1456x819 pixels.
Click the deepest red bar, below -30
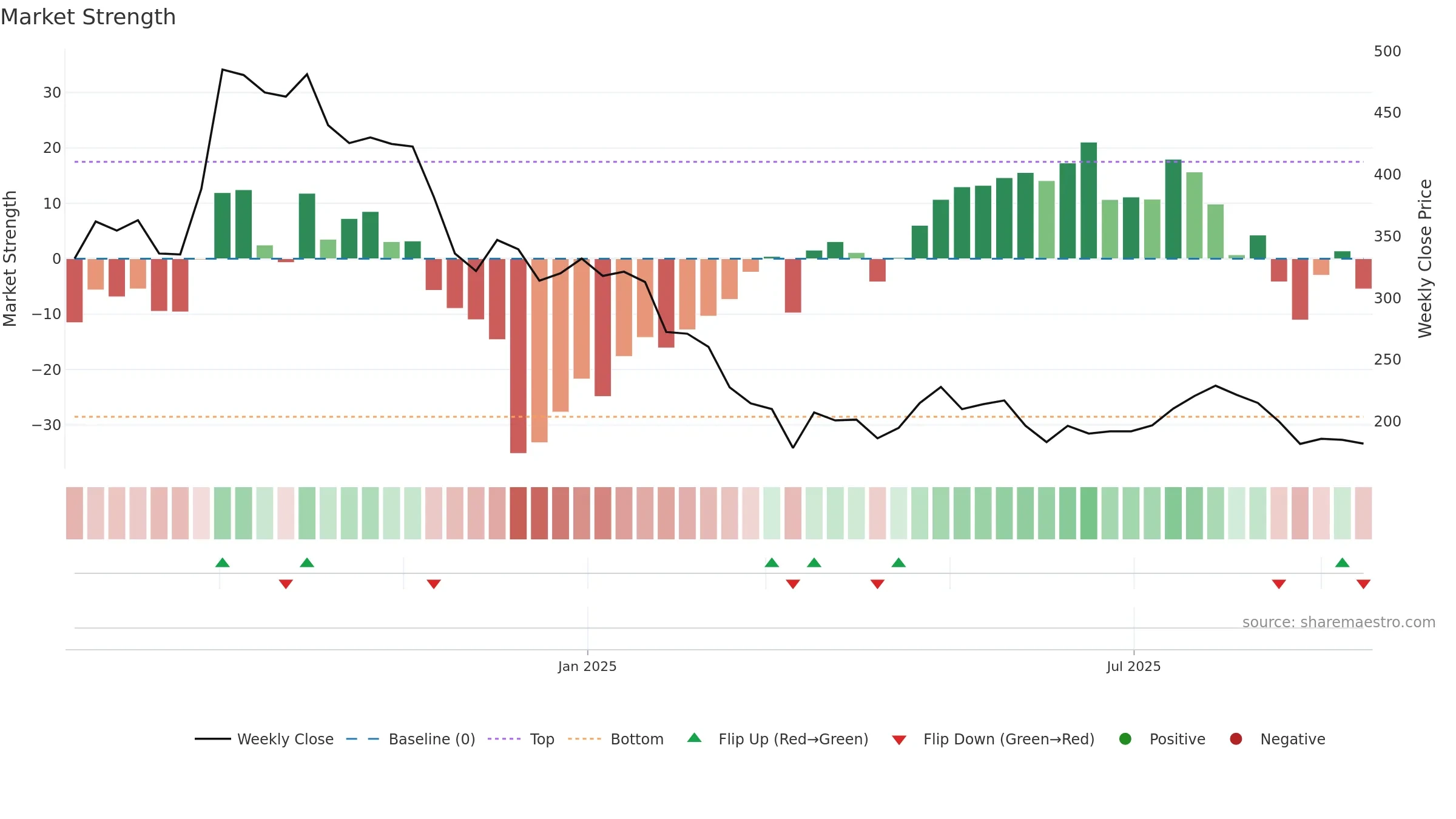click(518, 356)
